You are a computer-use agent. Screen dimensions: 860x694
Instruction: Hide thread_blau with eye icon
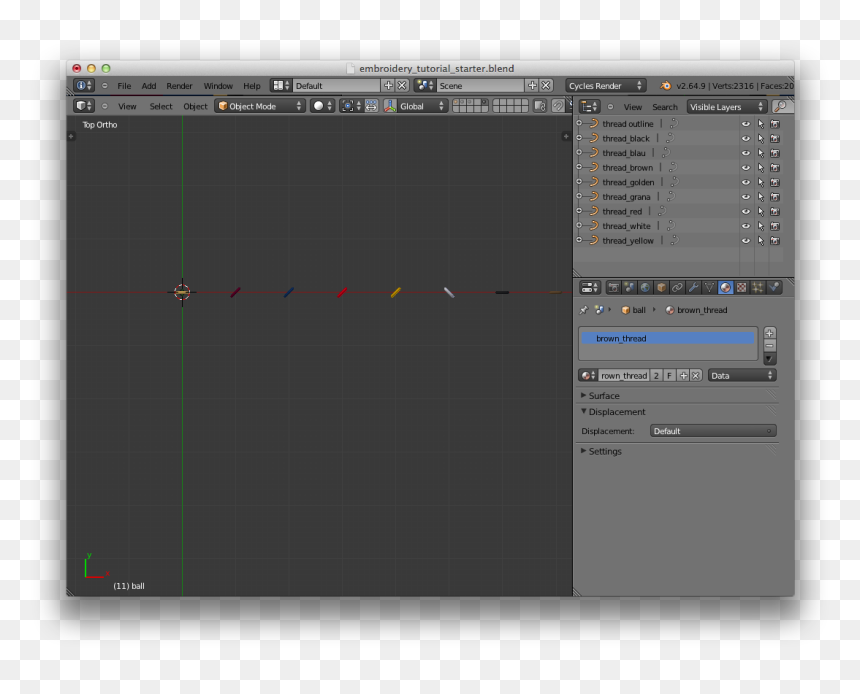point(746,153)
